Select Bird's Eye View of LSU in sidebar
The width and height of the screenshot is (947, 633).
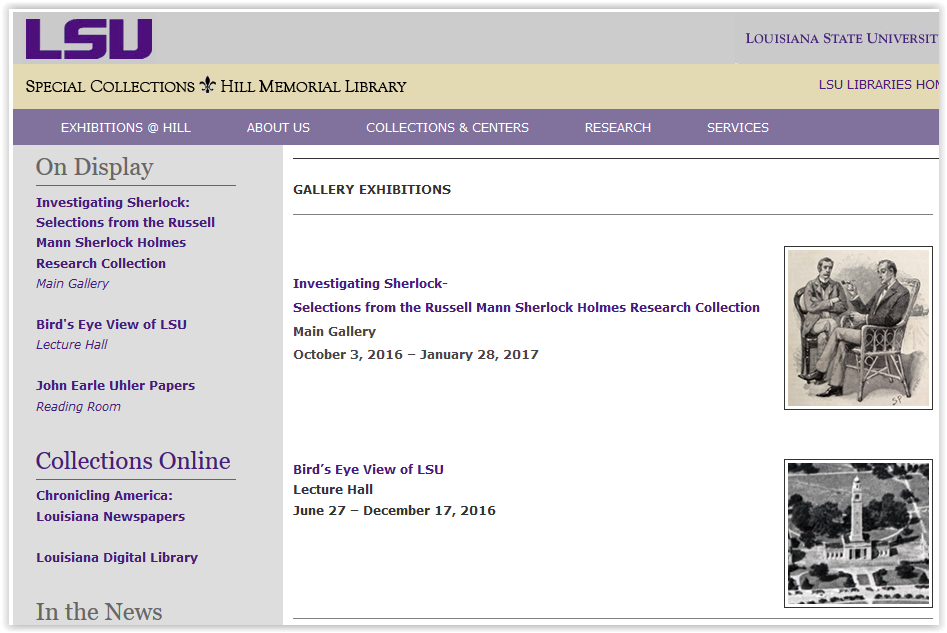point(110,324)
